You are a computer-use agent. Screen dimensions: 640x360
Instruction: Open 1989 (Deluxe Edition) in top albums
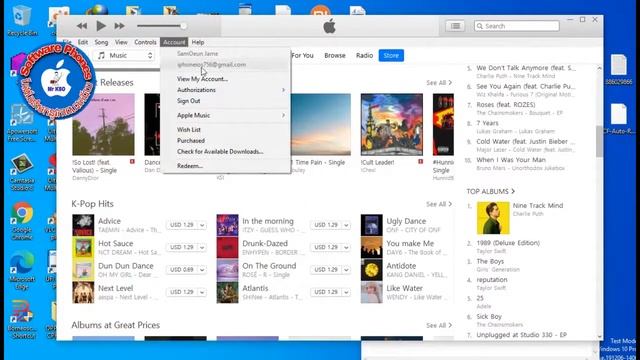508,243
